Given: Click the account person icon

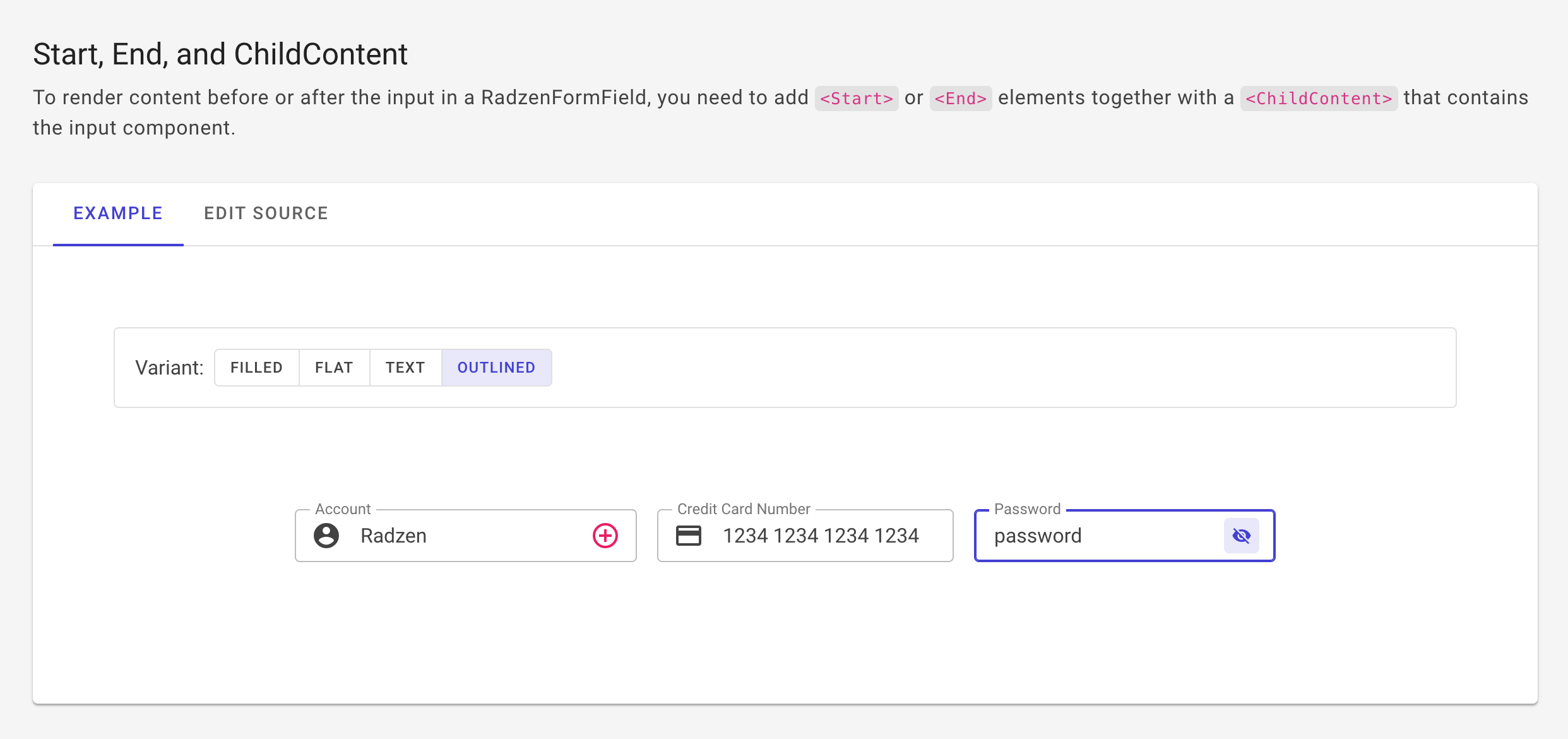Looking at the screenshot, I should coord(326,536).
